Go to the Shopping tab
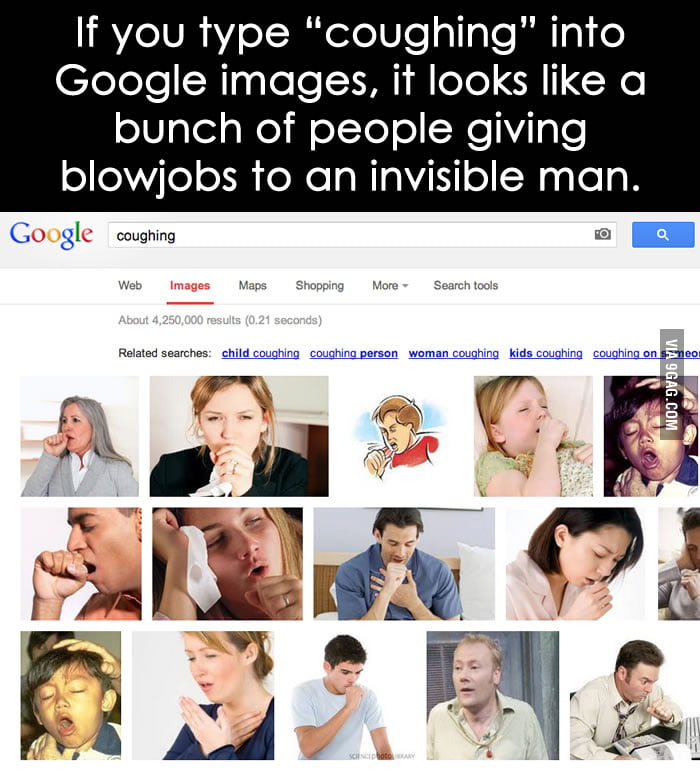Screen dimensions: 700x770 coord(320,285)
